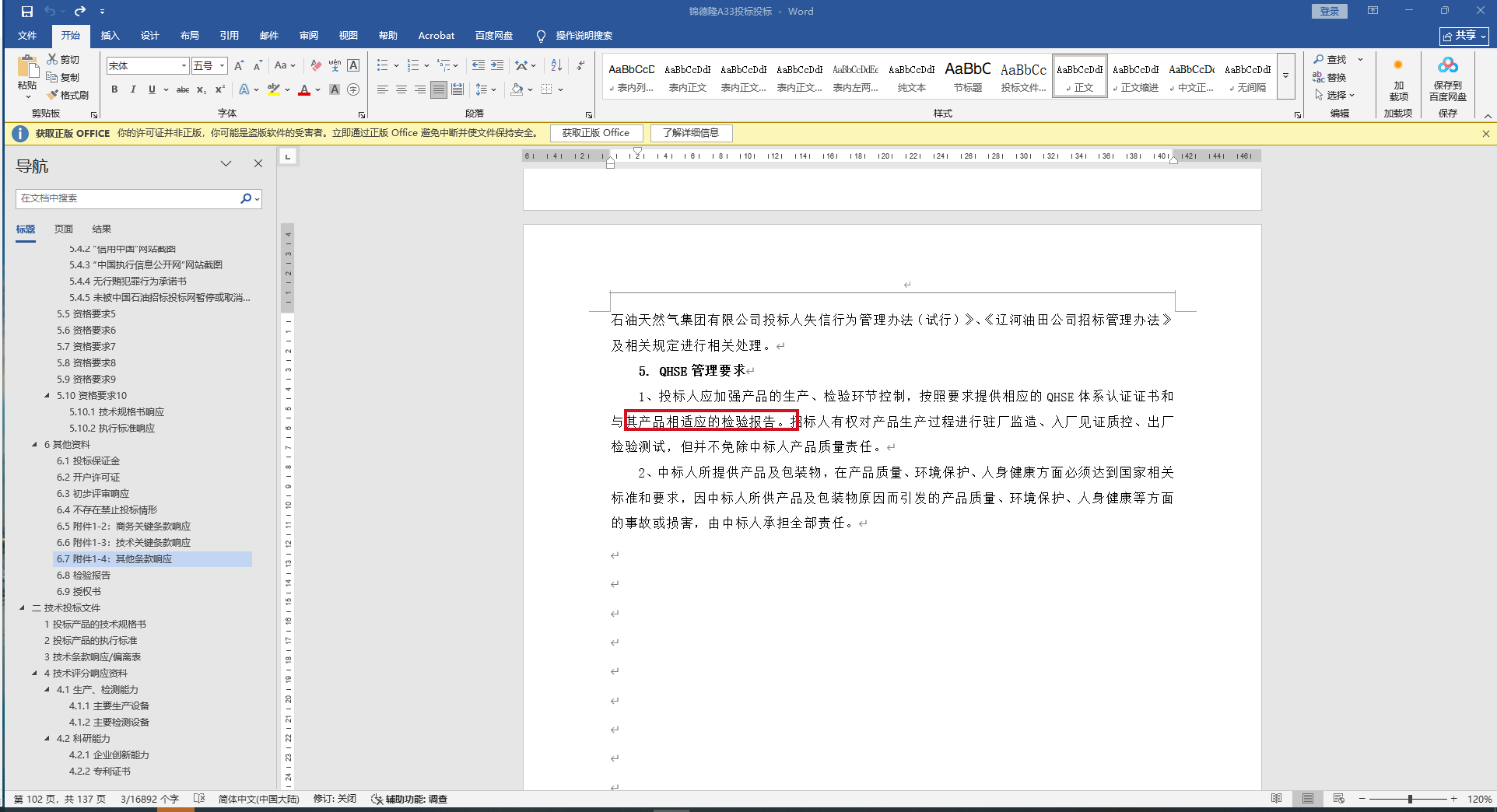This screenshot has width=1497, height=812.
Task: Activate the 格式刷 format painter
Action: pos(68,95)
